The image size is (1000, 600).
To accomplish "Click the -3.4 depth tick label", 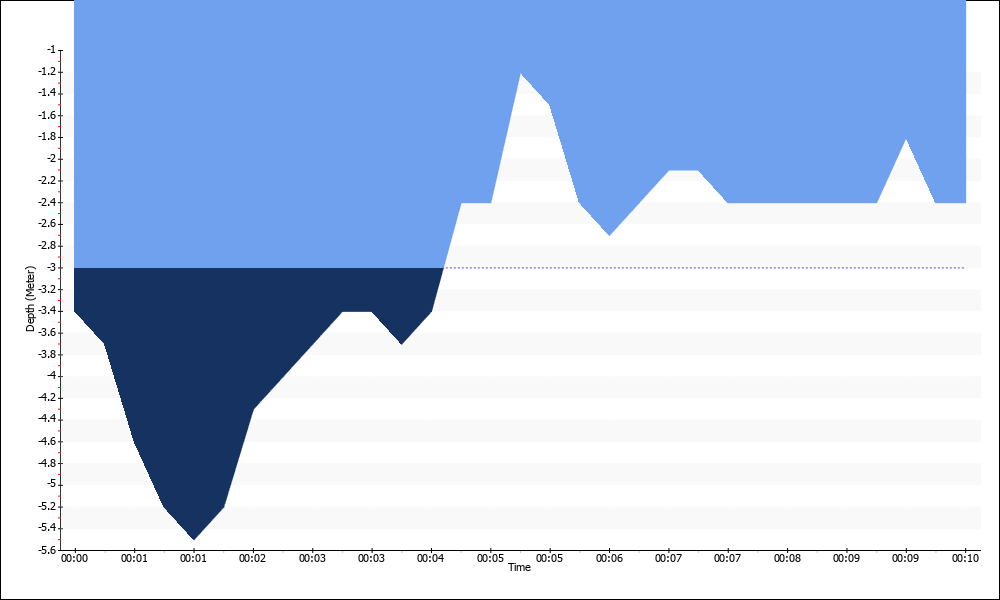I will [48, 311].
